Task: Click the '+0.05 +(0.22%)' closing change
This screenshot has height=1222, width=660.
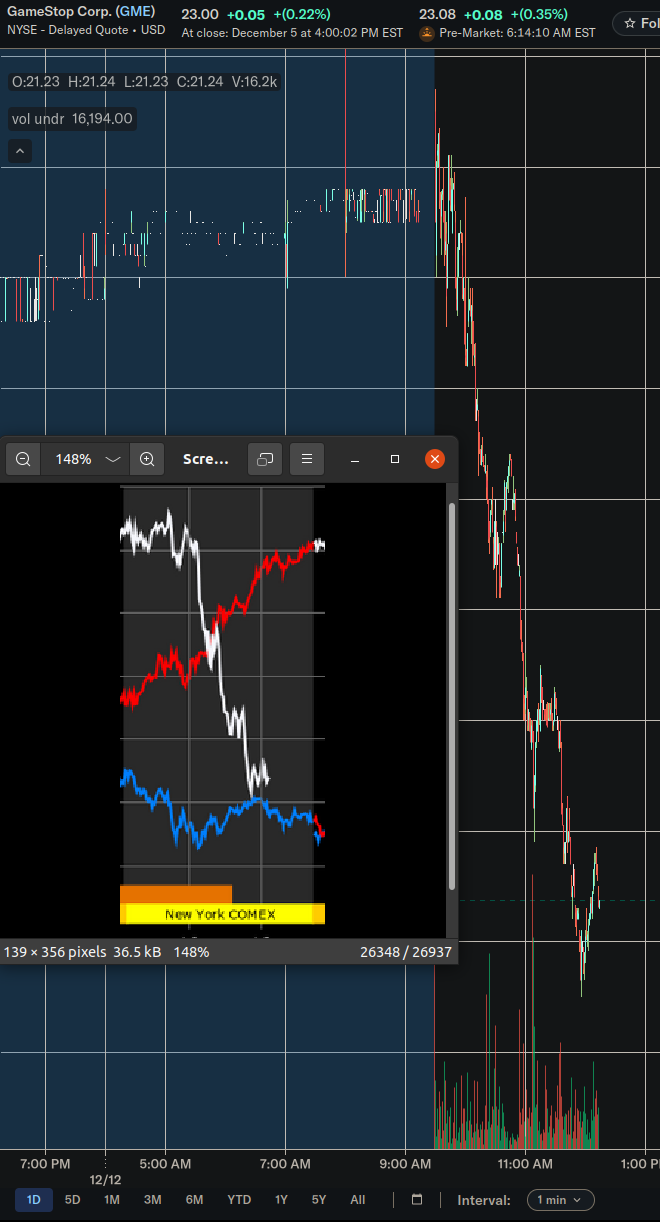Action: coord(278,14)
